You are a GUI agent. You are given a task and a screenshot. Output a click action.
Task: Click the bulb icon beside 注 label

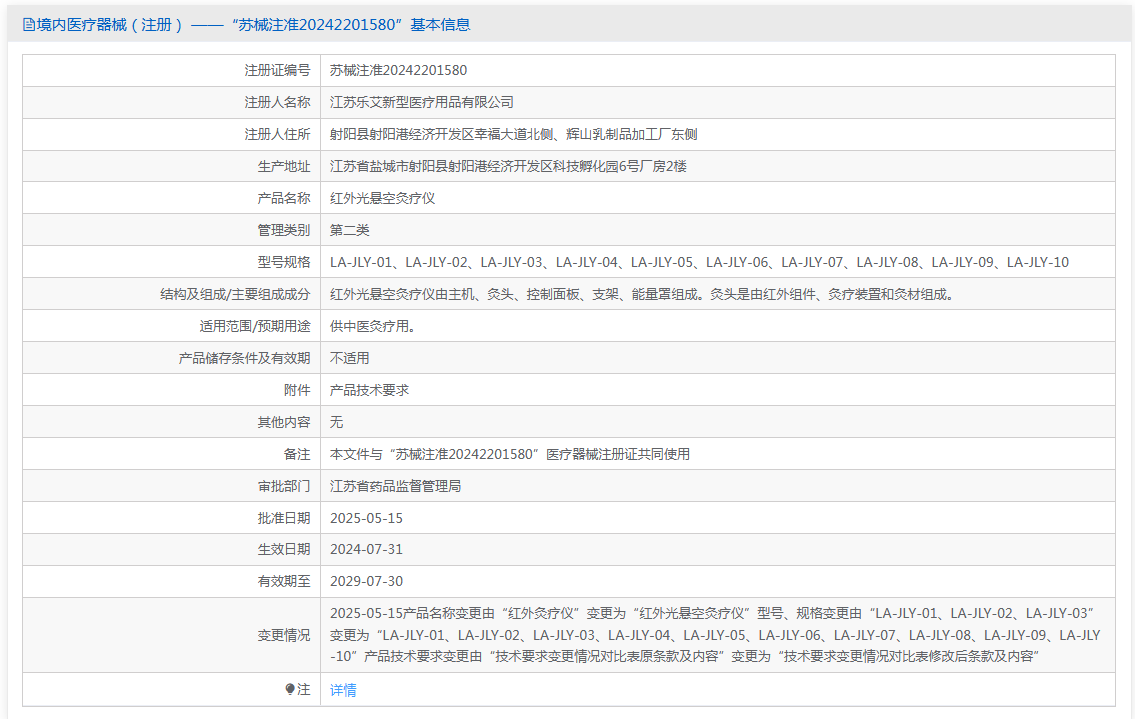point(290,689)
